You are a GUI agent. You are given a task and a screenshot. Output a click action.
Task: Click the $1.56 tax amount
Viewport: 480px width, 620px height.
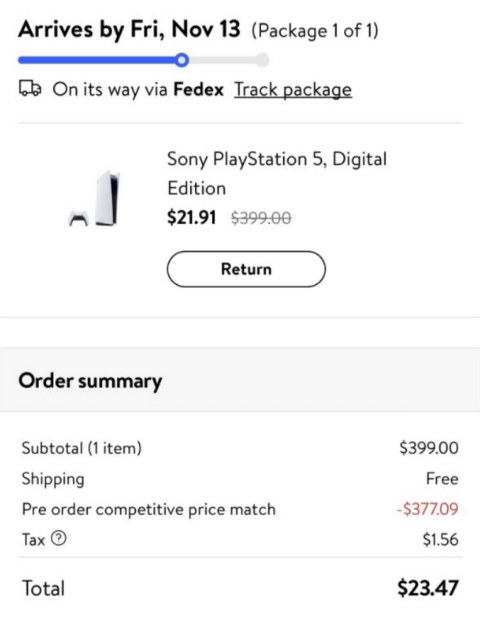tap(440, 539)
